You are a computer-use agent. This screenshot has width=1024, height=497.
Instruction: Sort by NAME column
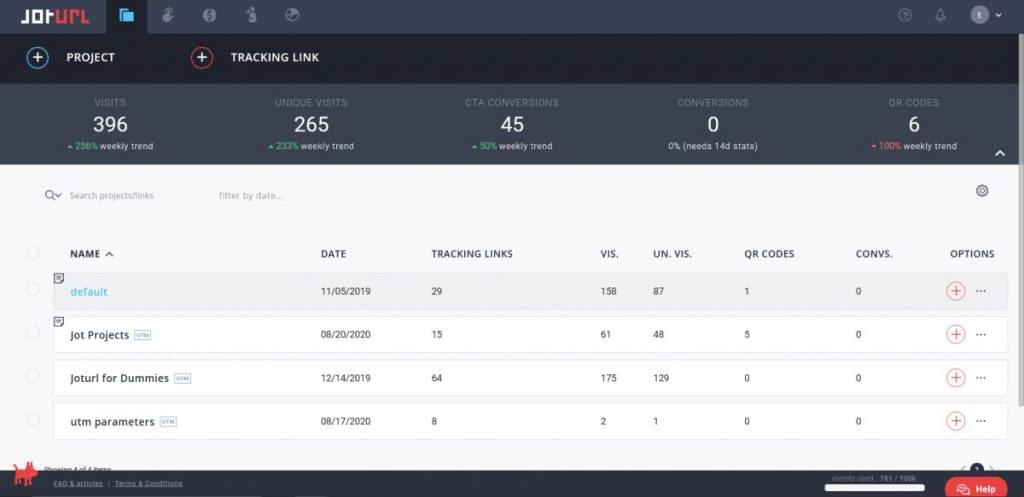(91, 254)
